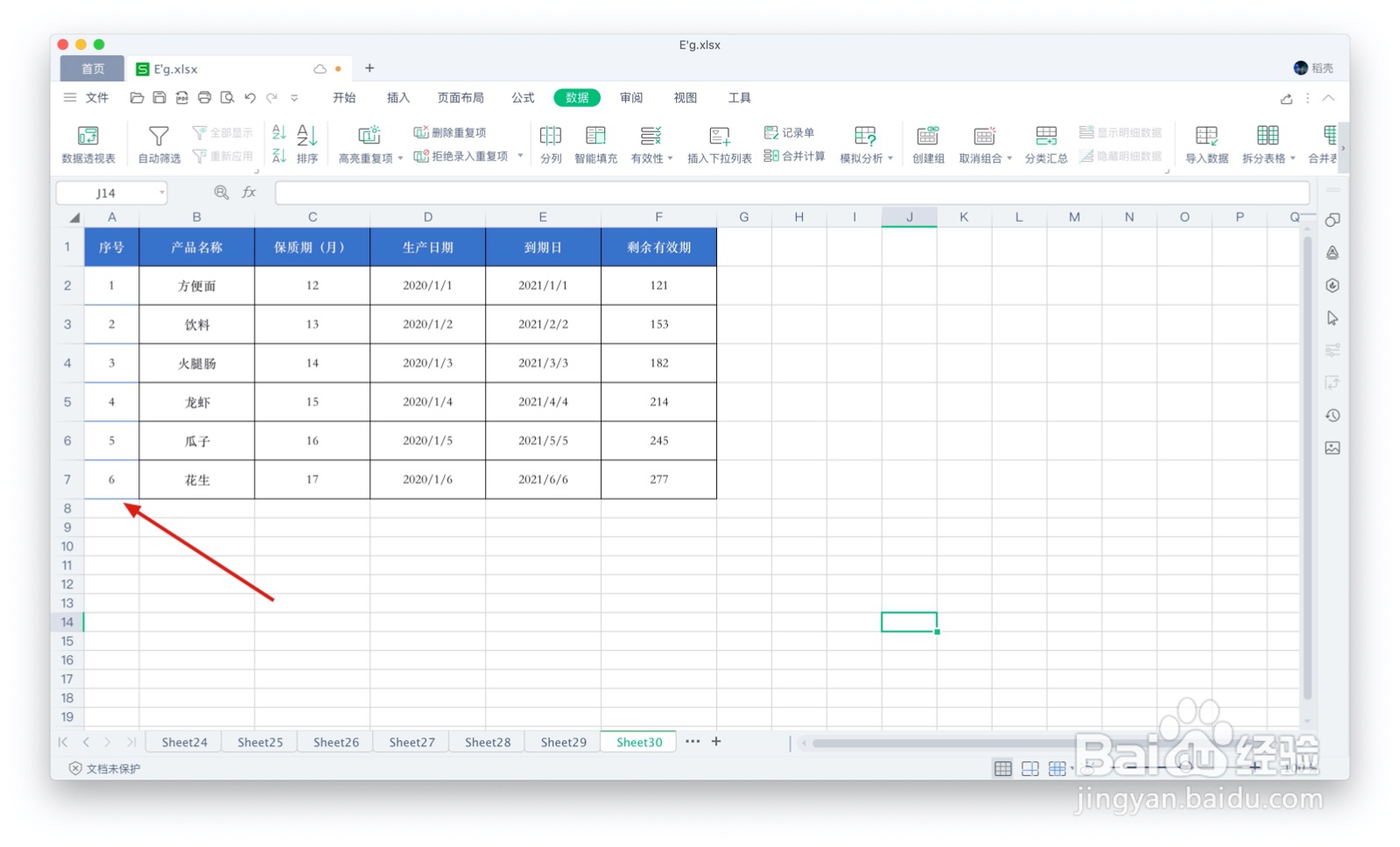The width and height of the screenshot is (1400, 847).
Task: Open new document tab with plus
Action: [369, 67]
